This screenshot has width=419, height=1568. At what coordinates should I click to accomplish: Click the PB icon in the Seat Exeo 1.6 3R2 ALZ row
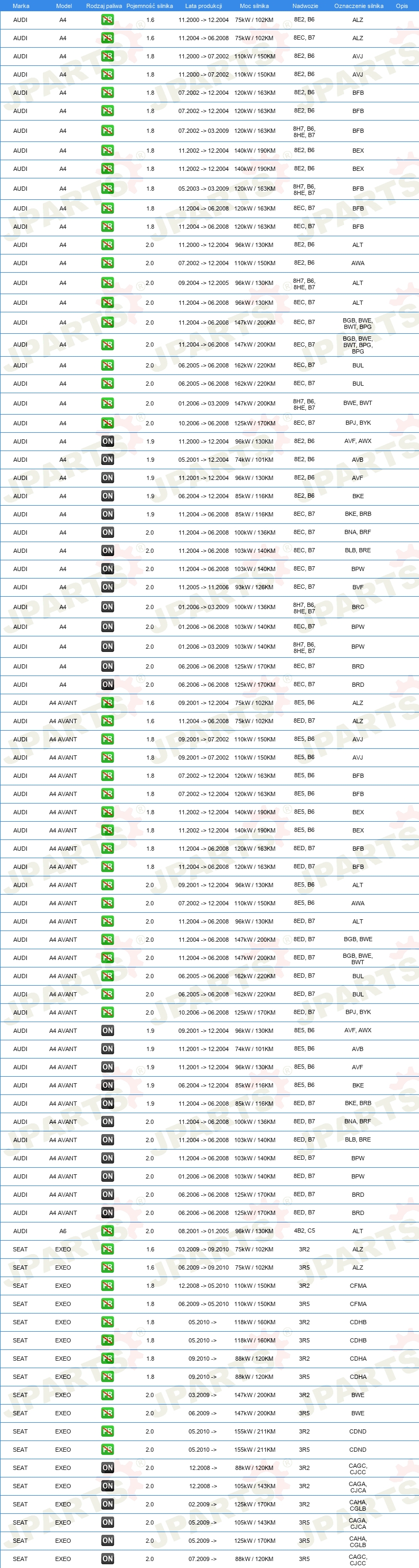(x=107, y=1250)
